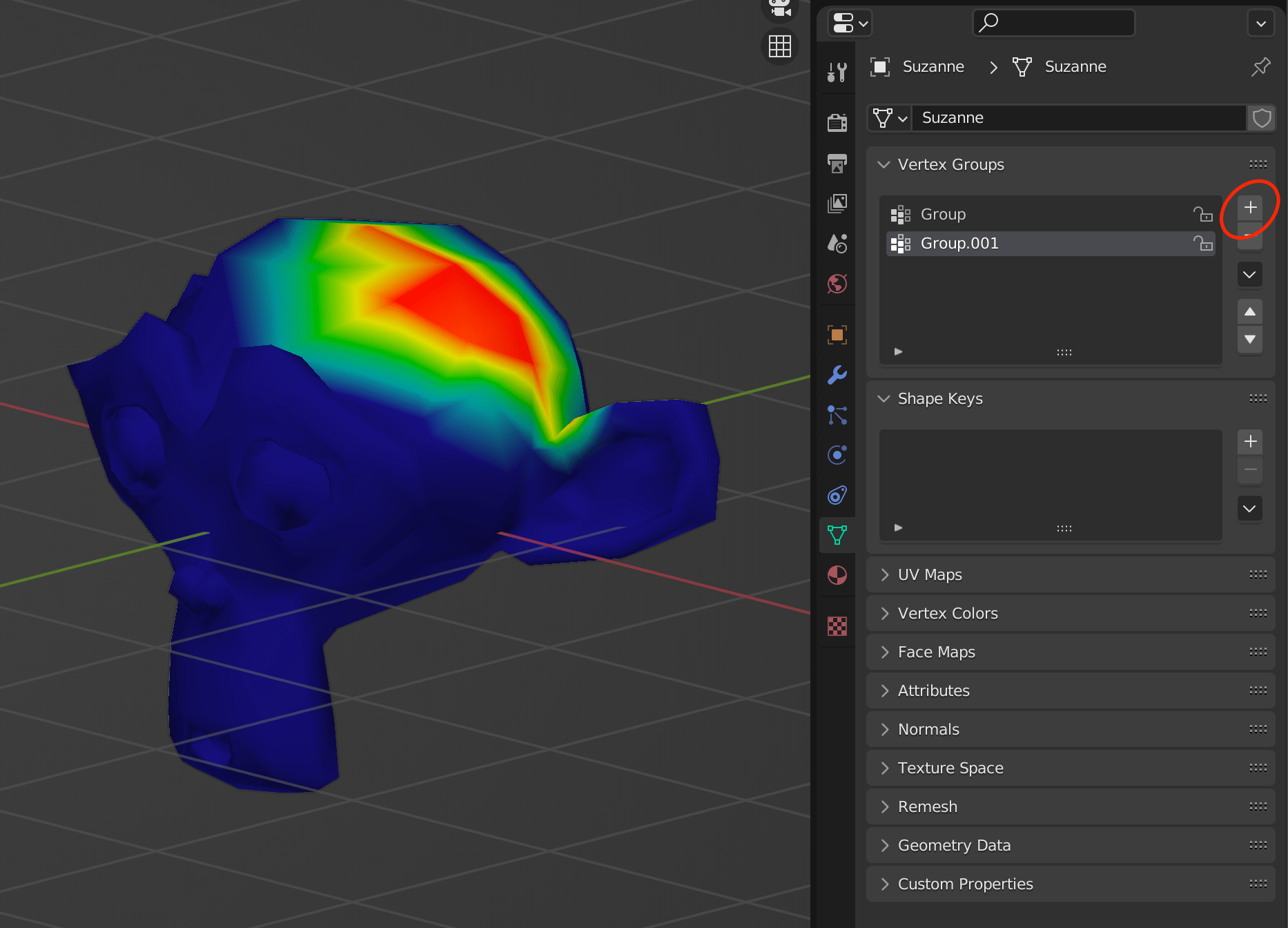Open the Texture Properties tab
The image size is (1288, 928).
tap(837, 626)
